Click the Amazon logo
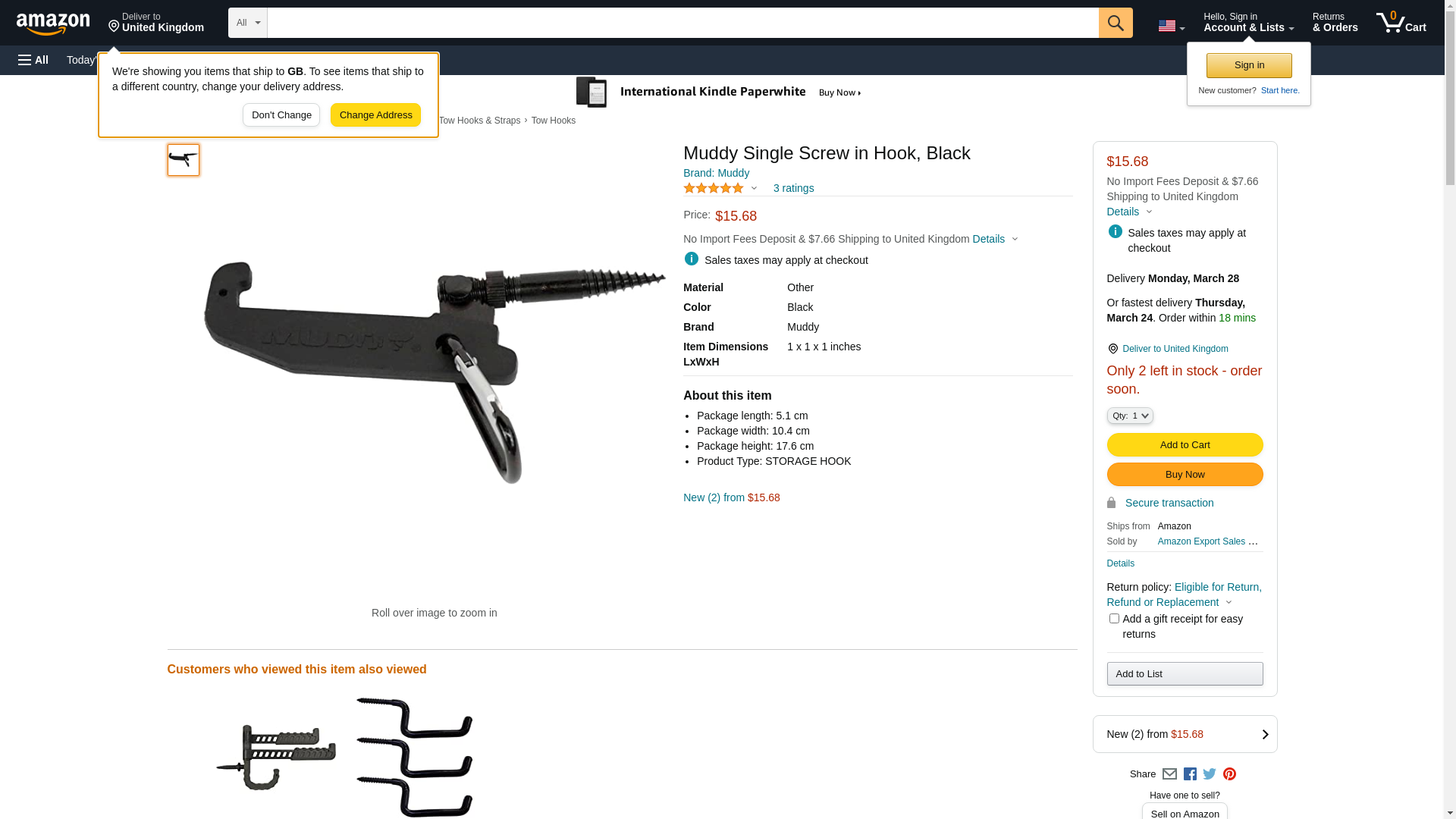Screen dimensions: 1456x819 point(53,24)
